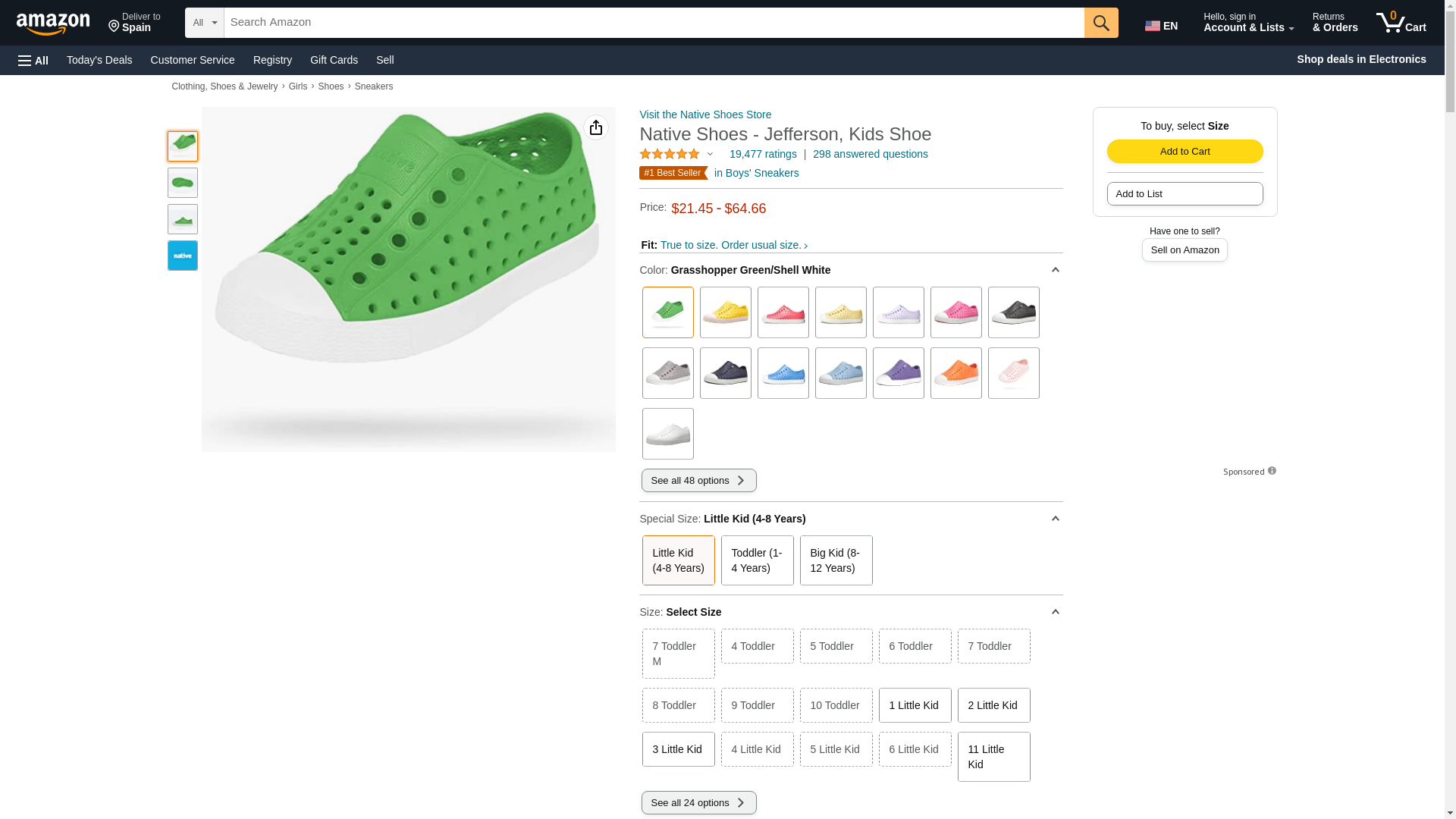Viewport: 1456px width, 819px height.
Task: Visit the Native Shoes Store link
Action: [x=705, y=115]
